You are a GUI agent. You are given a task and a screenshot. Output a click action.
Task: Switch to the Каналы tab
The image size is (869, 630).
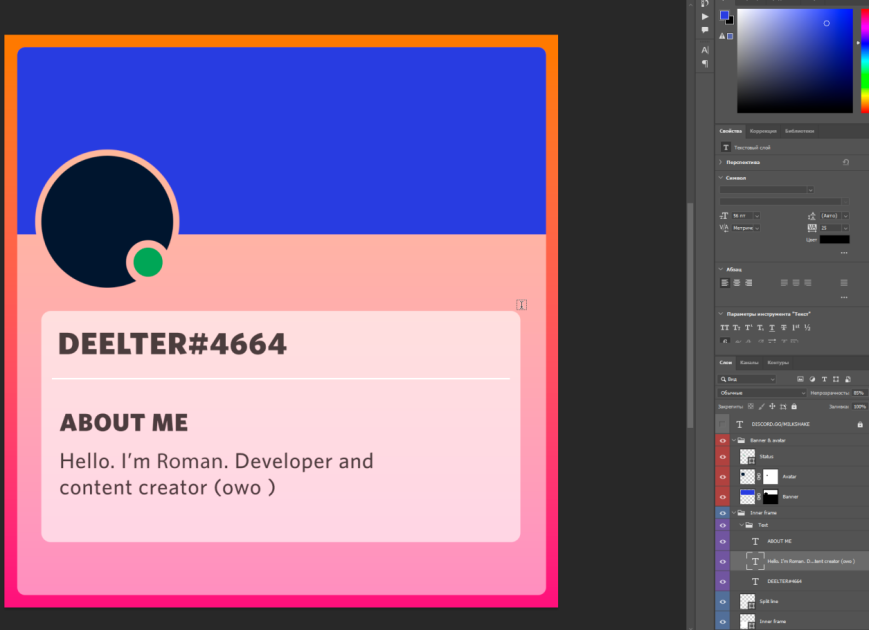click(749, 363)
